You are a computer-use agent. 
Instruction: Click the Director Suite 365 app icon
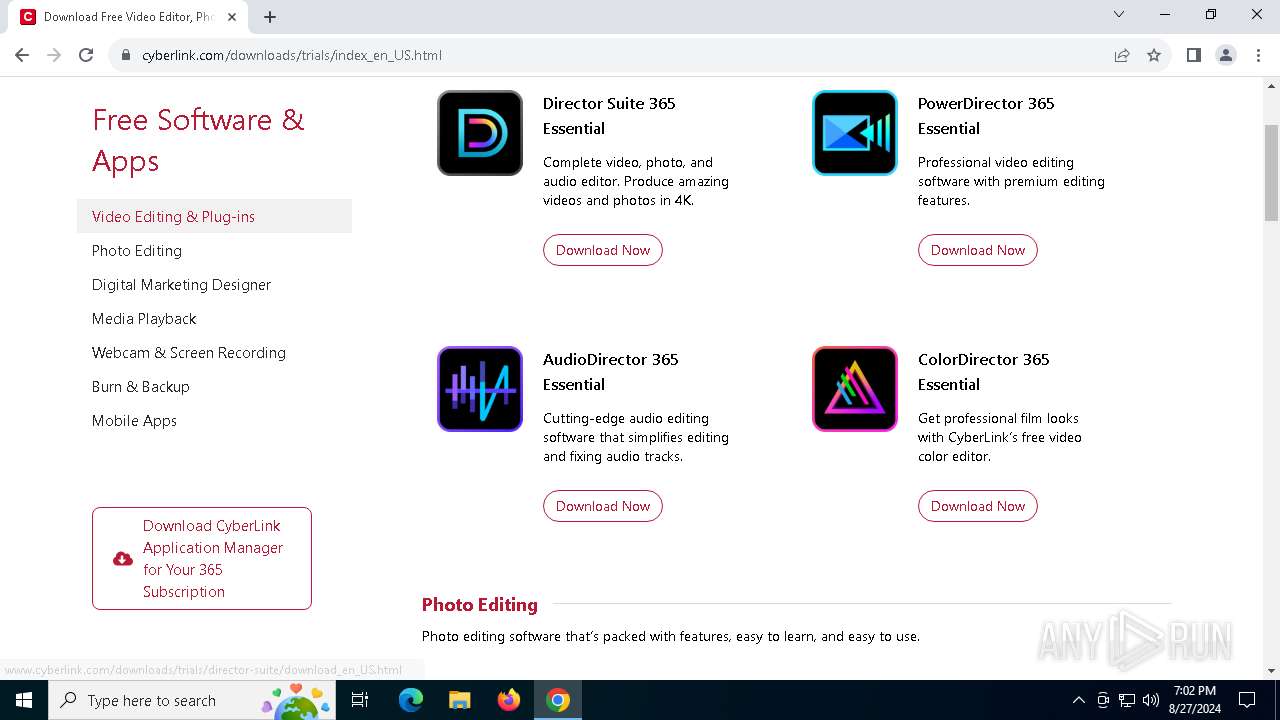(x=480, y=133)
